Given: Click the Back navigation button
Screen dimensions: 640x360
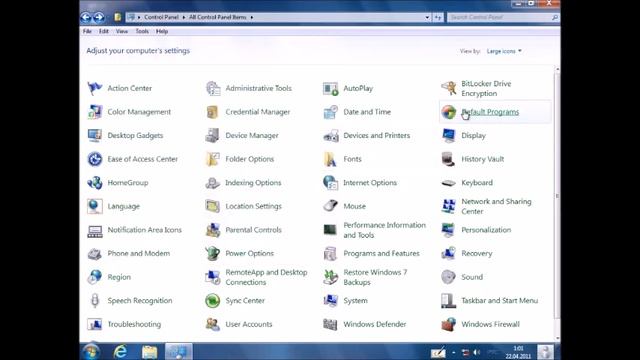Looking at the screenshot, I should [86, 18].
